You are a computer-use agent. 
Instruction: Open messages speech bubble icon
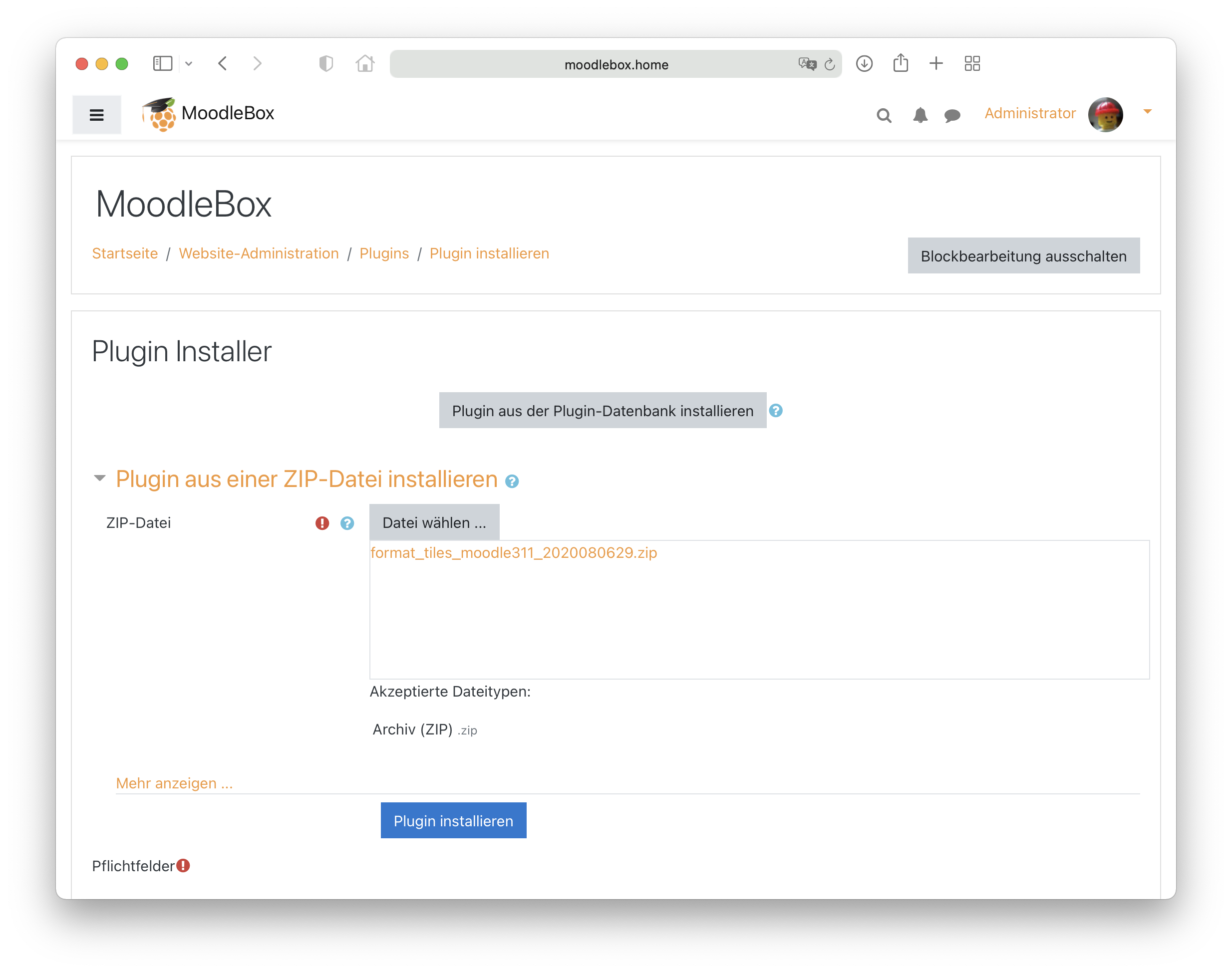click(952, 116)
